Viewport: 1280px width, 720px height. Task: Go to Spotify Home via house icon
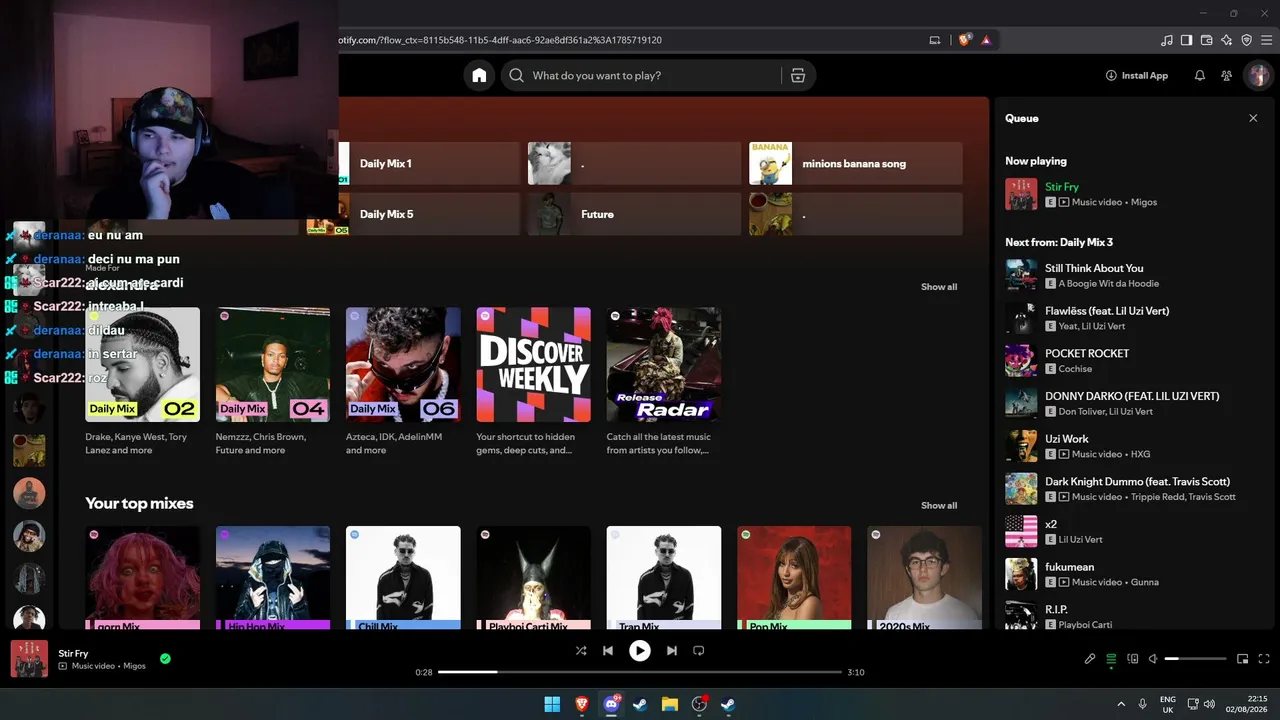tap(479, 75)
